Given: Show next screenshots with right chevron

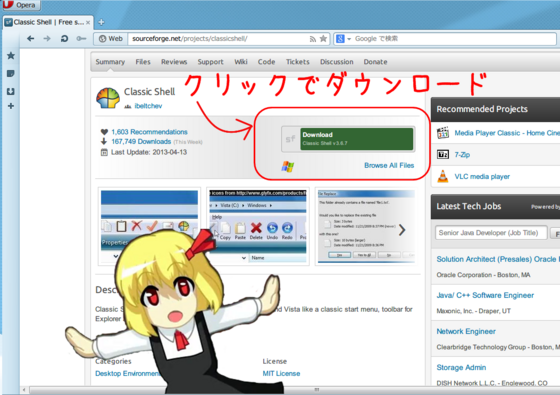Looking at the screenshot, I should pyautogui.click(x=402, y=230).
